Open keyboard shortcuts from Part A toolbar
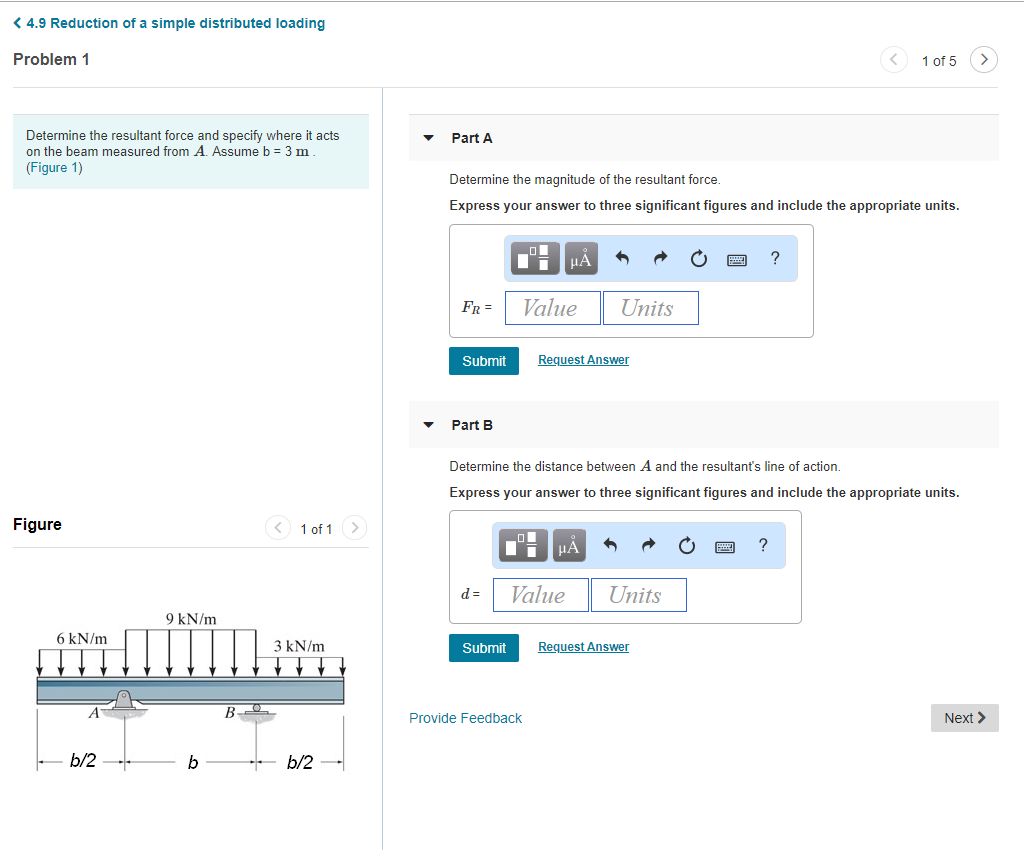Screen dimensions: 1024x850 737,258
